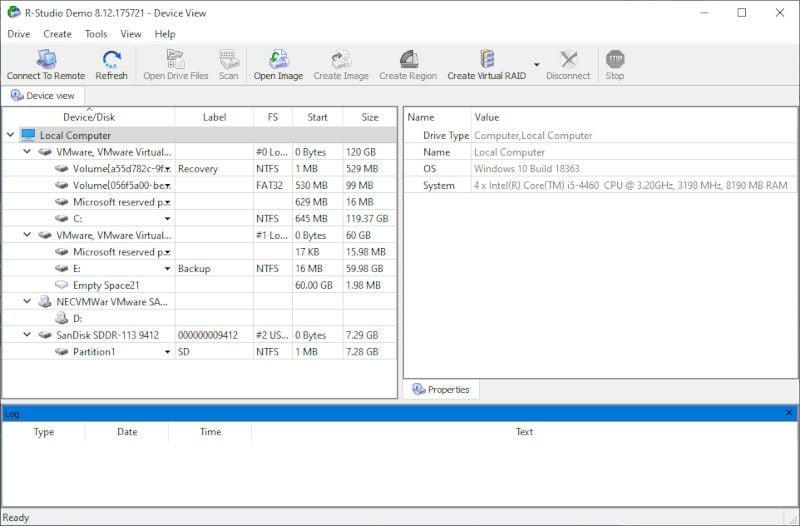Switch to the Device view tab
800x526 pixels.
(43, 95)
